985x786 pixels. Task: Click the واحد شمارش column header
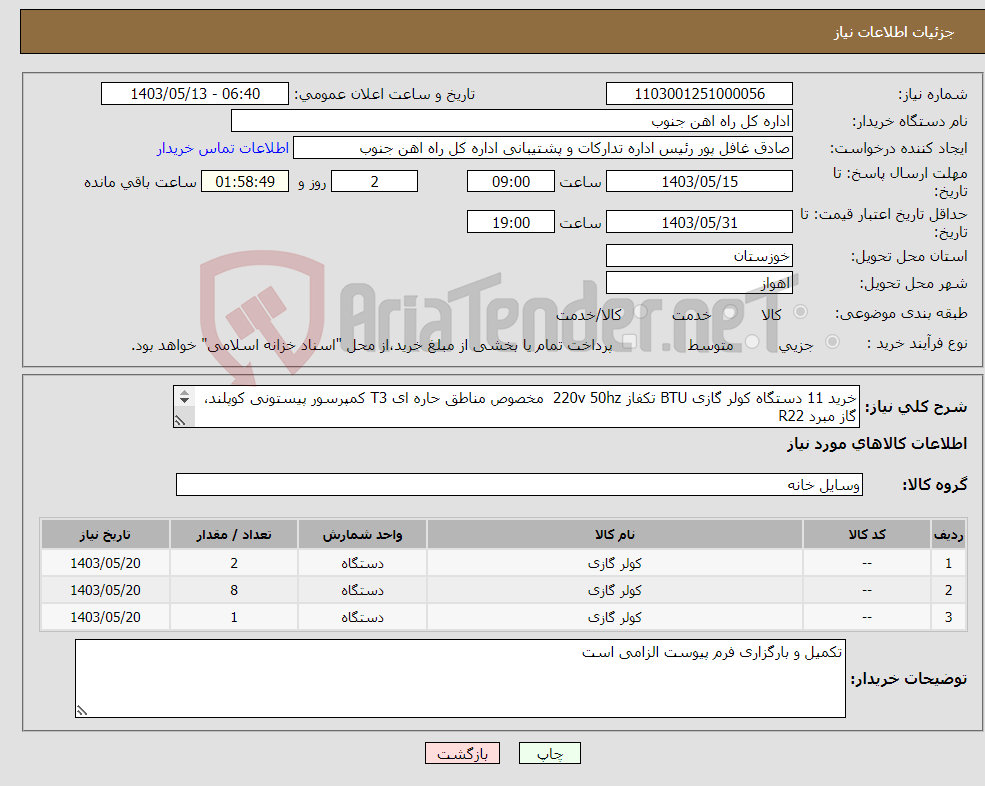coord(362,534)
